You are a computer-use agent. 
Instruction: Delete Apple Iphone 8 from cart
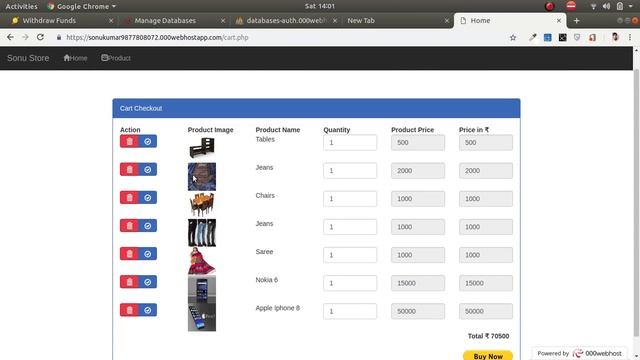[x=129, y=310]
